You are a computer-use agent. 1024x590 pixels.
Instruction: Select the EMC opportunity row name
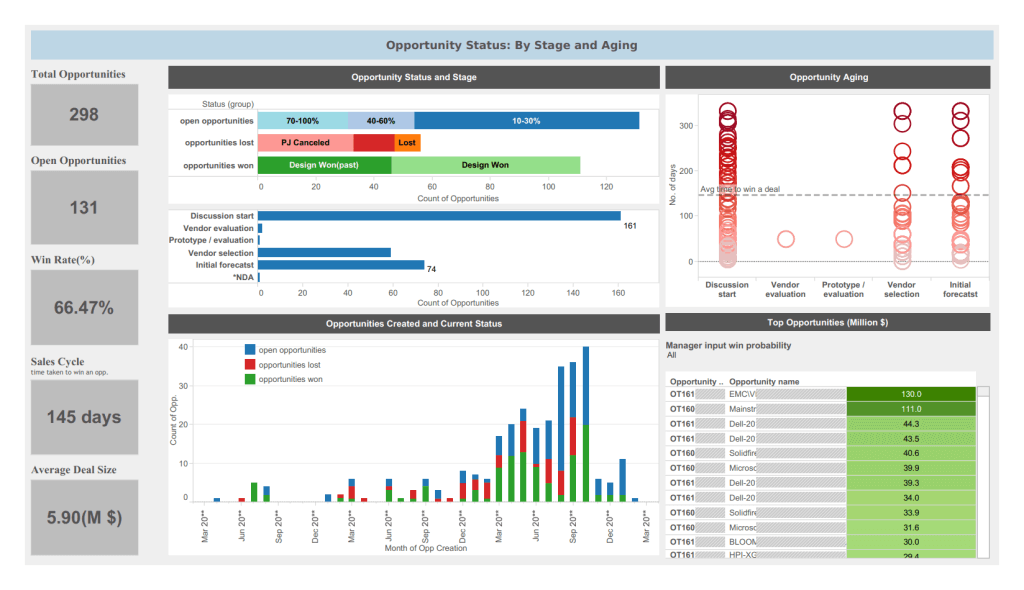point(742,394)
